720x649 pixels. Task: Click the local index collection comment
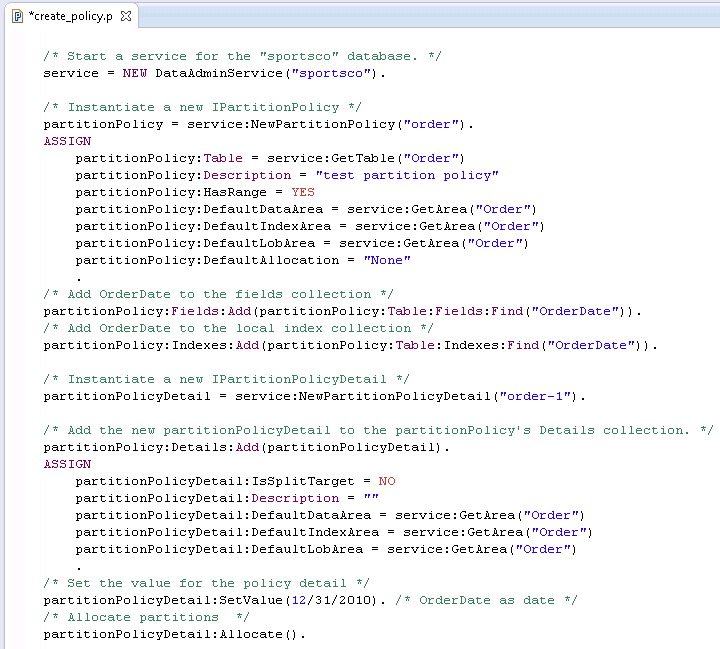[x=238, y=328]
